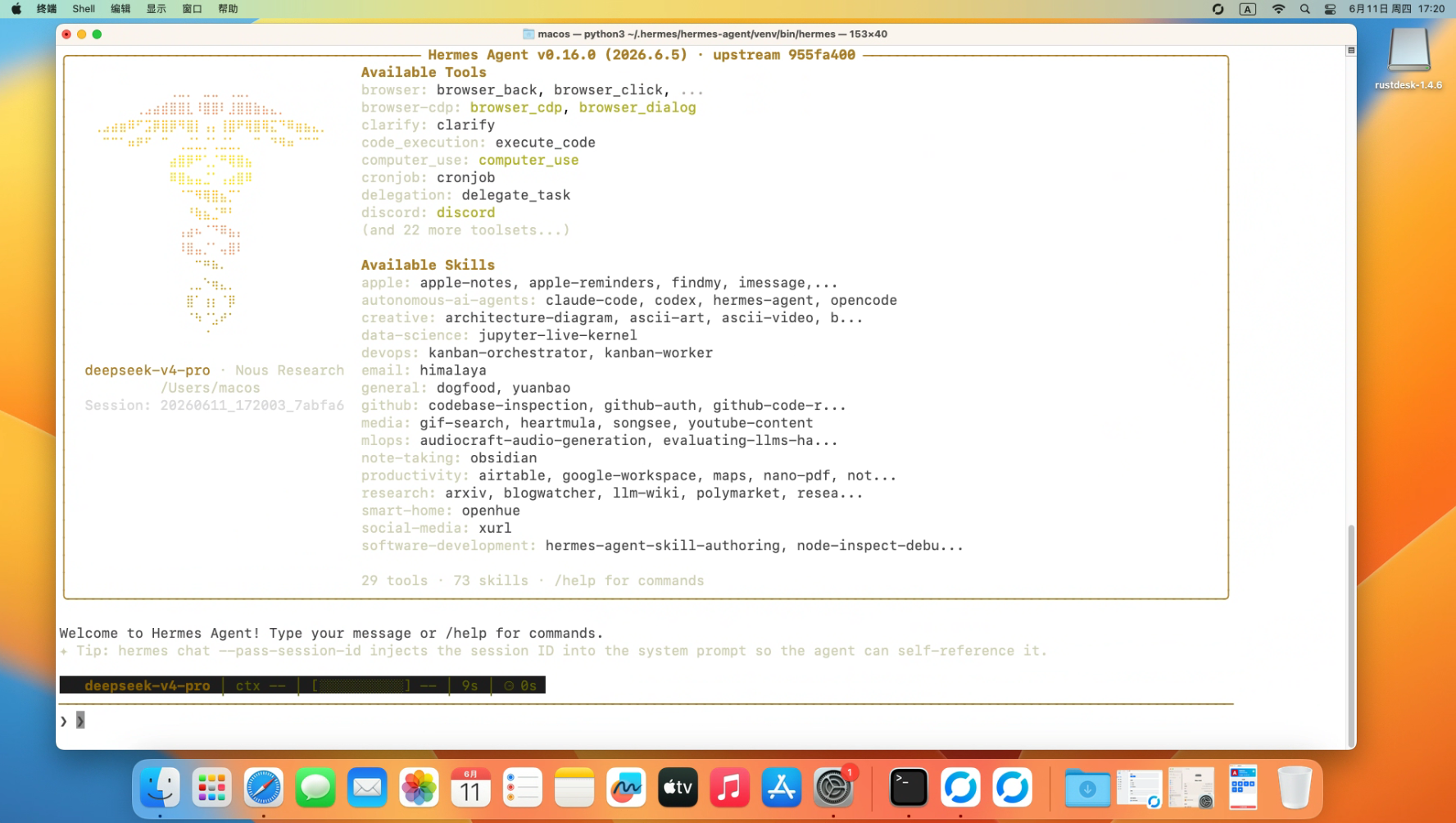Image resolution: width=1456 pixels, height=823 pixels.
Task: Open Music app in dock
Action: 730,788
